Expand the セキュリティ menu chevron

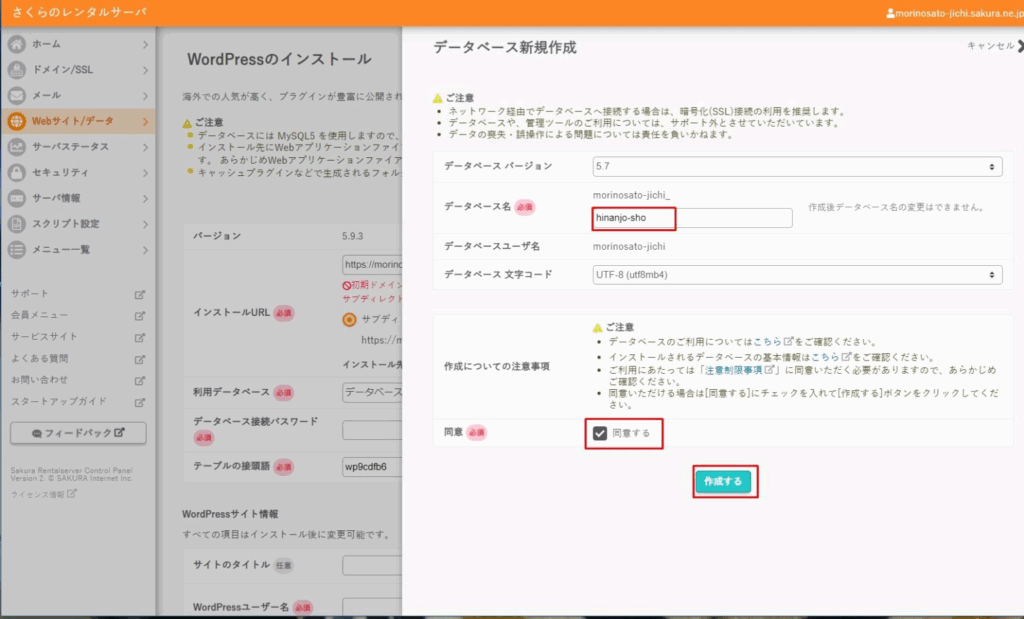(145, 173)
